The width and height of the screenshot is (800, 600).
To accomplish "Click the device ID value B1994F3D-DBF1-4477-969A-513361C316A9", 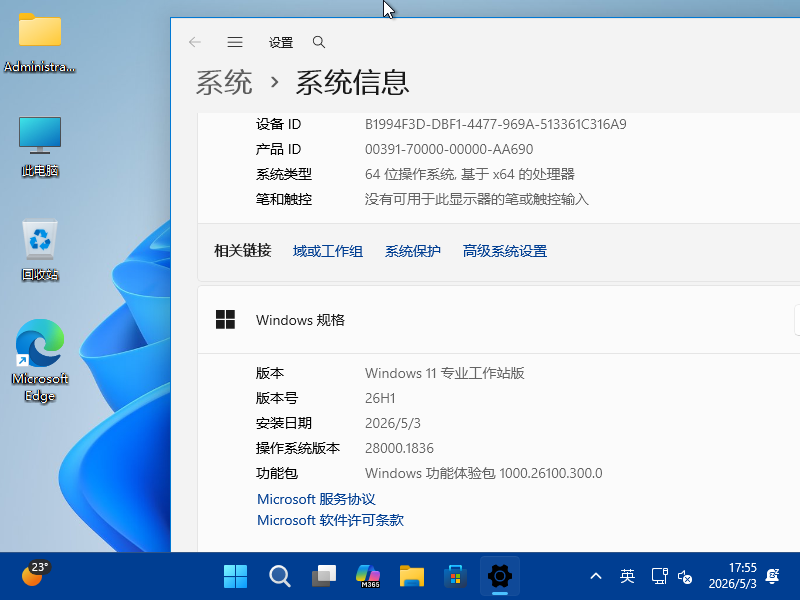I will pyautogui.click(x=495, y=124).
